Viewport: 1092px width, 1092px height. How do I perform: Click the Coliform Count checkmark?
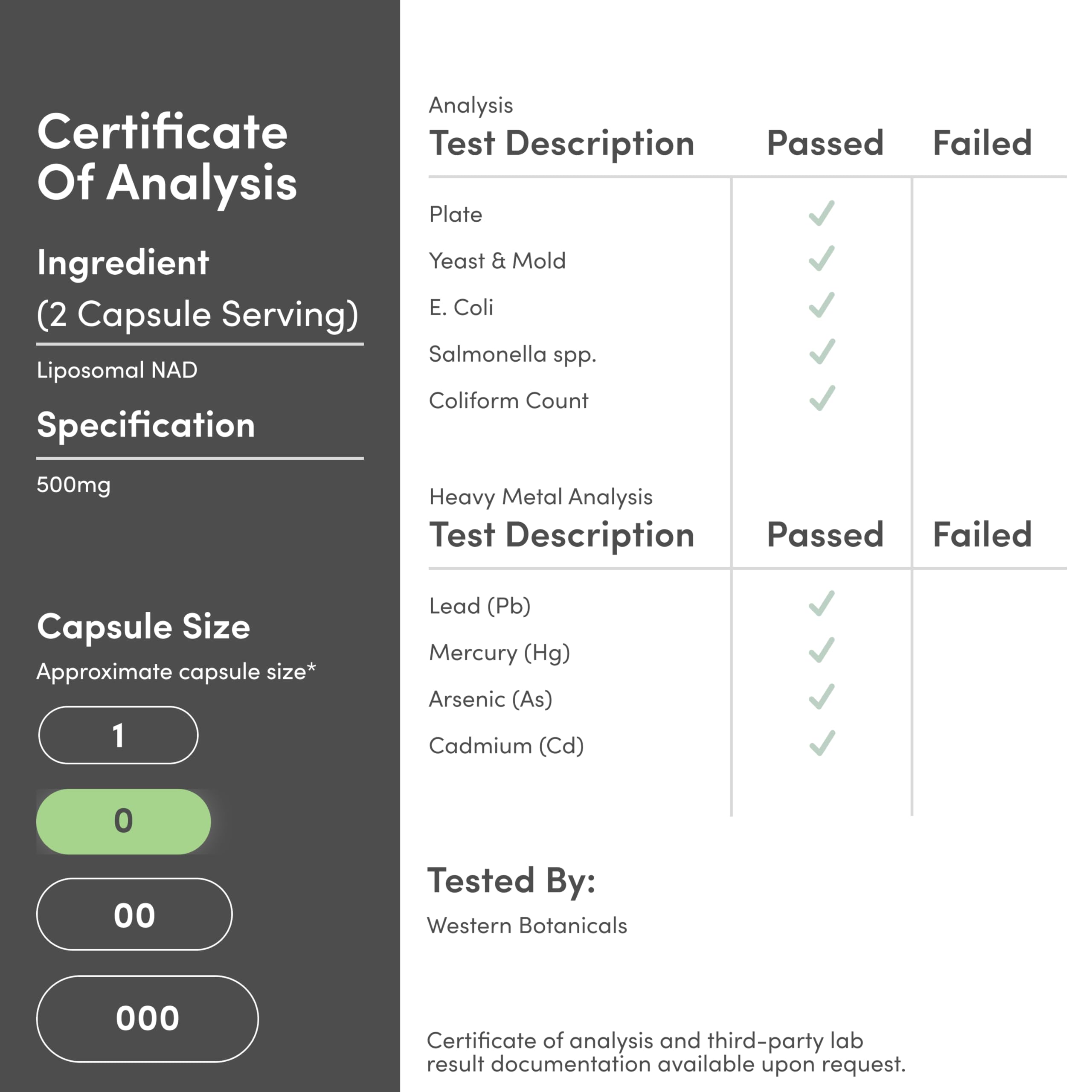pos(821,398)
